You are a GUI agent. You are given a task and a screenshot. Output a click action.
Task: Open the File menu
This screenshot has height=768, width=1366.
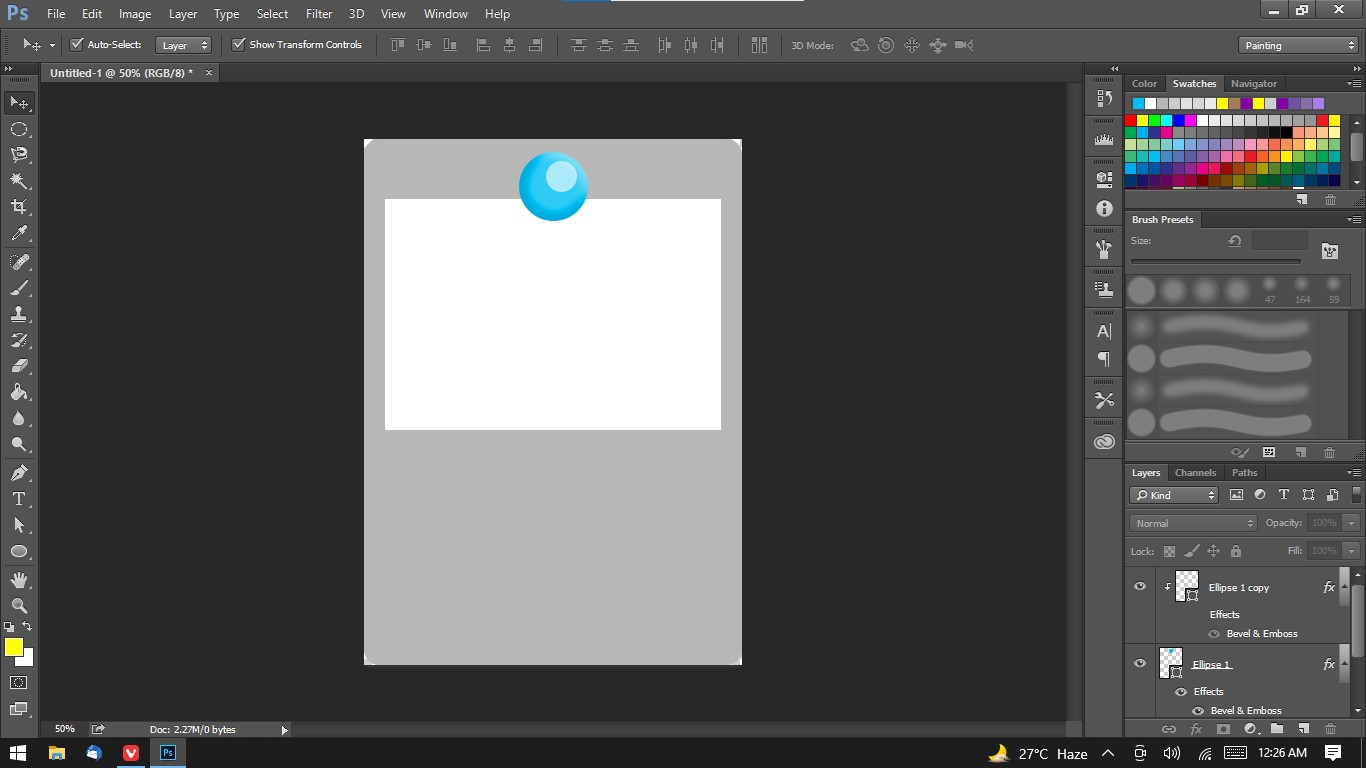pos(56,14)
